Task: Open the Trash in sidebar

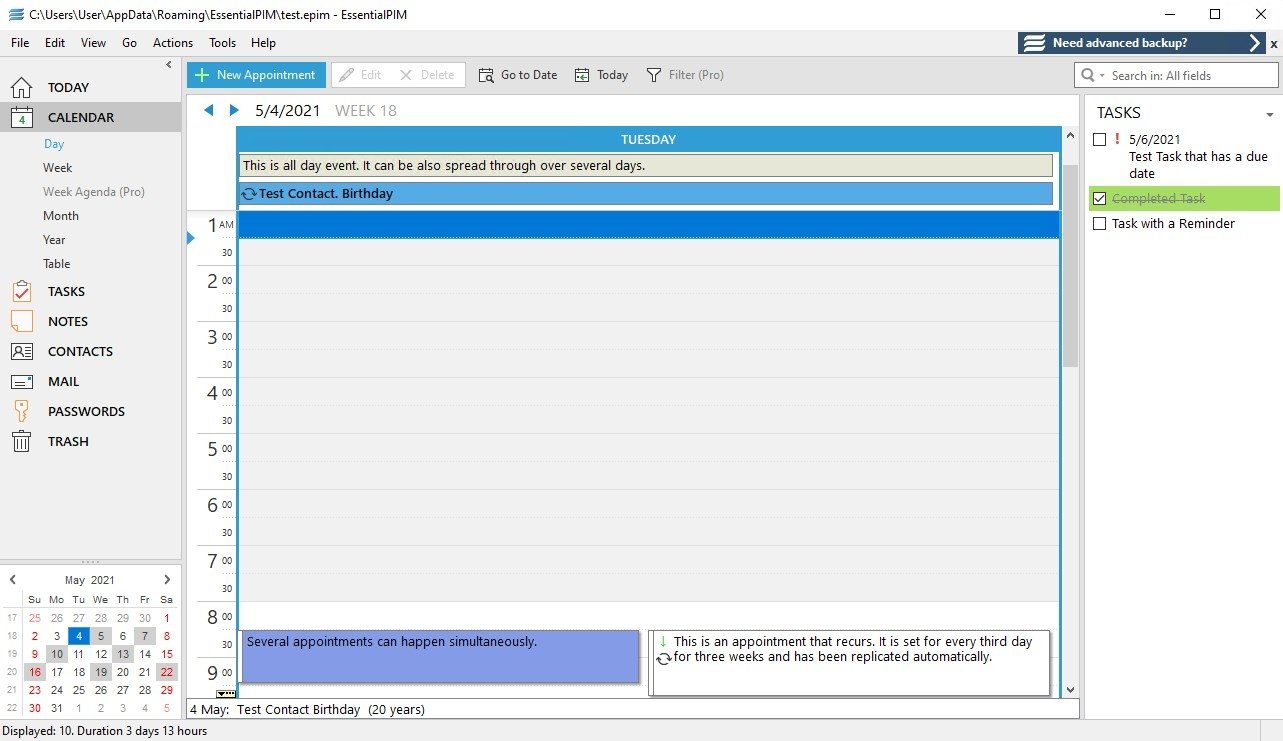Action: (68, 441)
